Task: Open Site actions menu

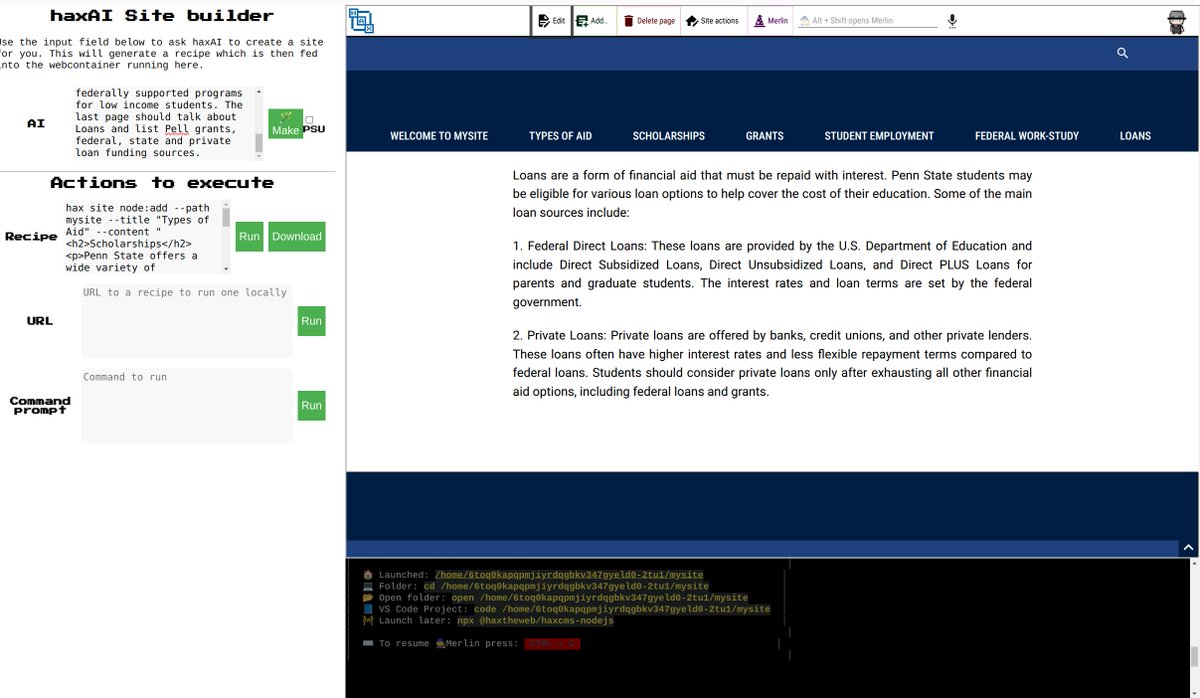Action: pos(711,21)
